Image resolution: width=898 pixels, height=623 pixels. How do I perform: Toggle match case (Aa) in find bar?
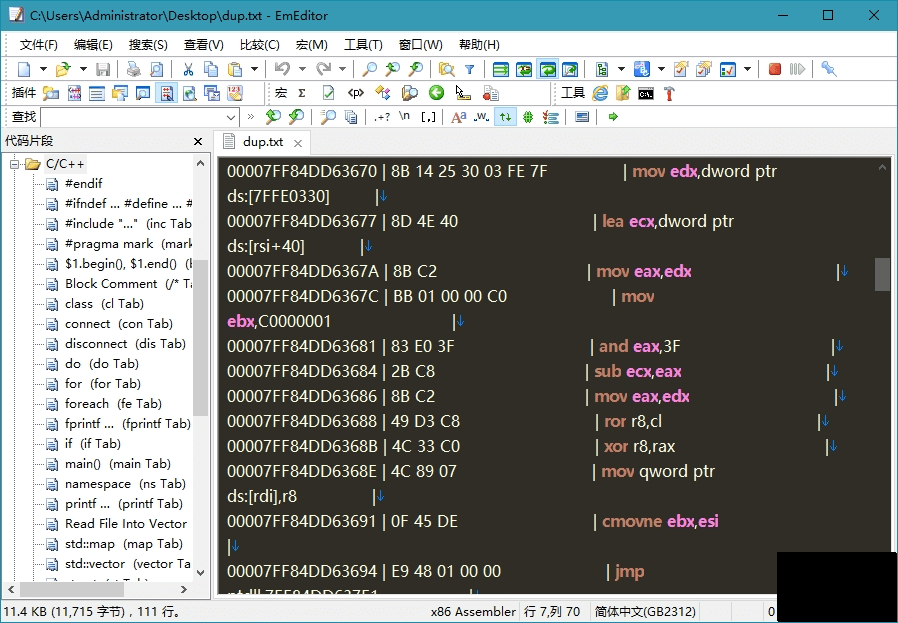point(458,117)
